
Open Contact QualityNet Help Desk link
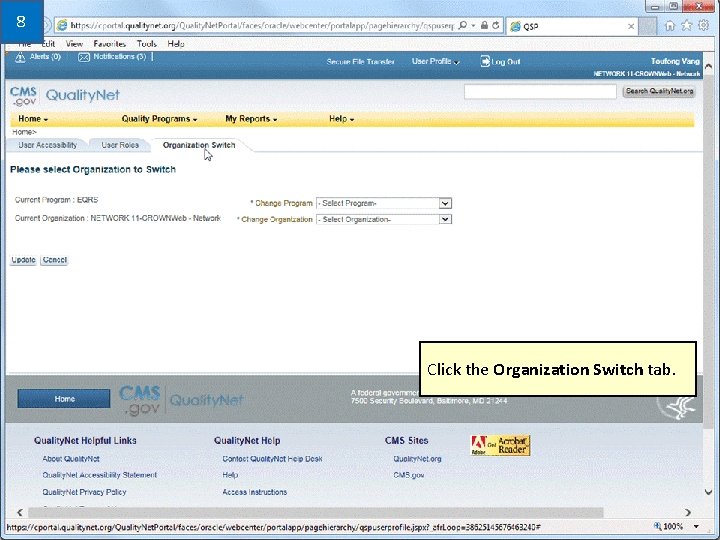272,459
